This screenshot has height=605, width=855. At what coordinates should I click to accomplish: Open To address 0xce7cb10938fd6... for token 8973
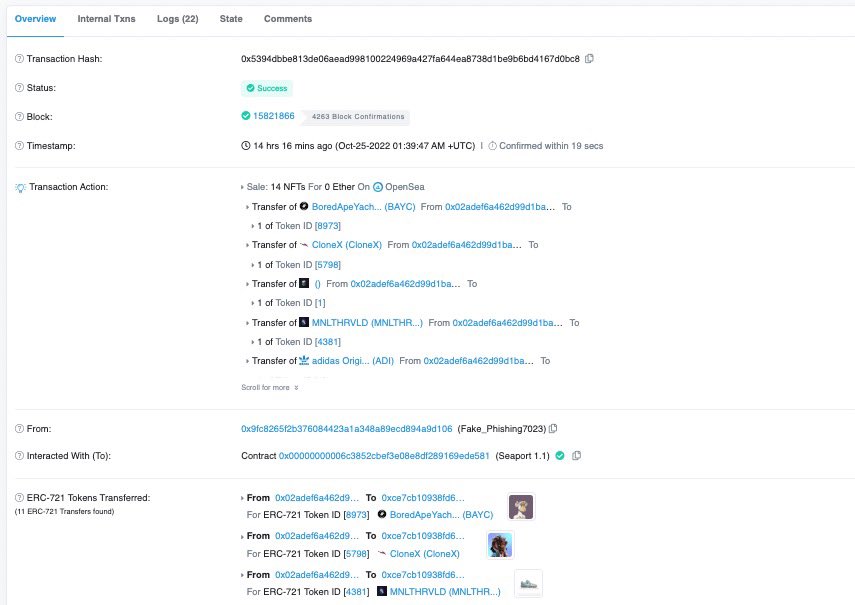point(423,498)
